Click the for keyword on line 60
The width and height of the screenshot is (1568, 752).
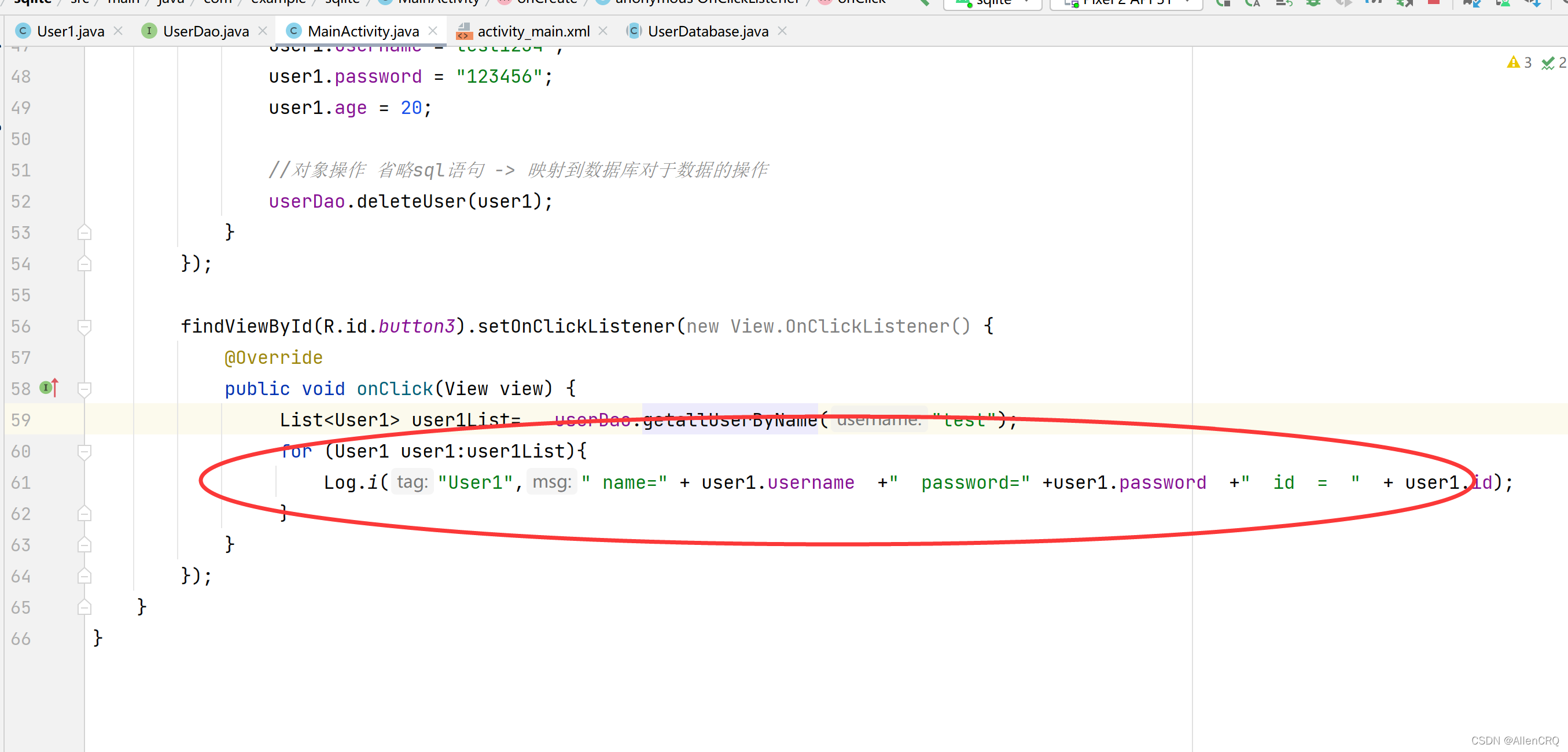coord(296,451)
